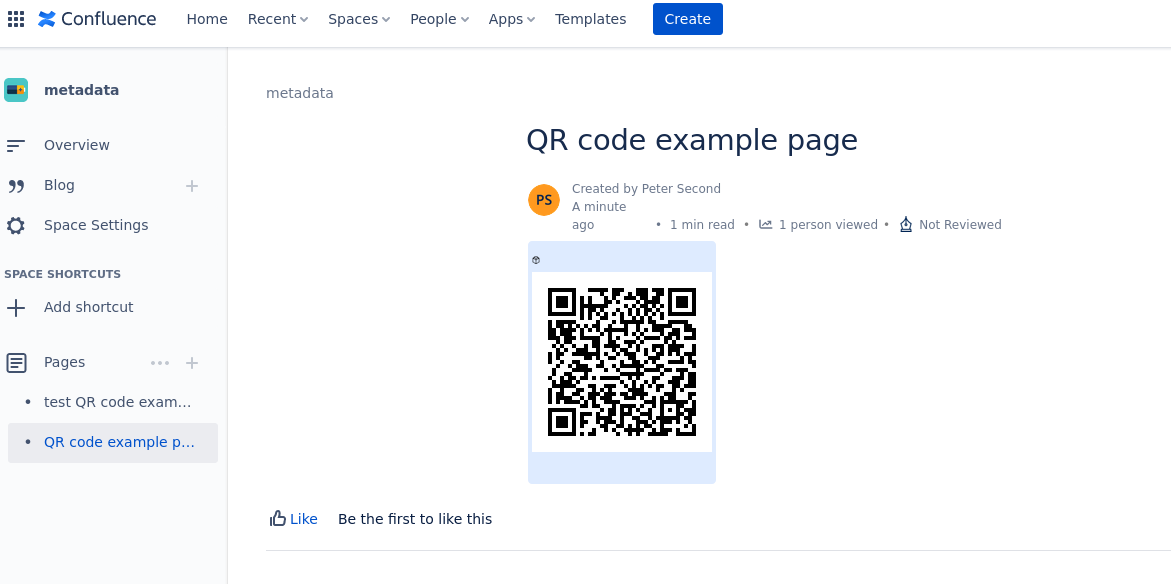This screenshot has width=1171, height=584.
Task: Select Overview in the space sidebar
Action: [76, 145]
